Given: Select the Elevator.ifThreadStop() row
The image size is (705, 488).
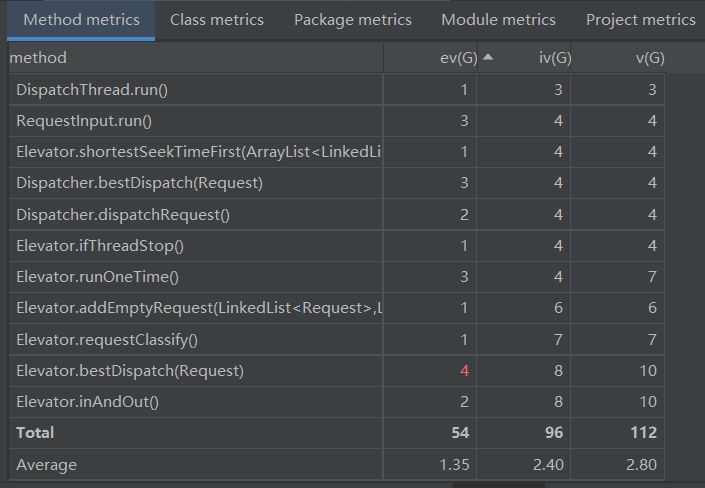Looking at the screenshot, I should (x=101, y=246).
